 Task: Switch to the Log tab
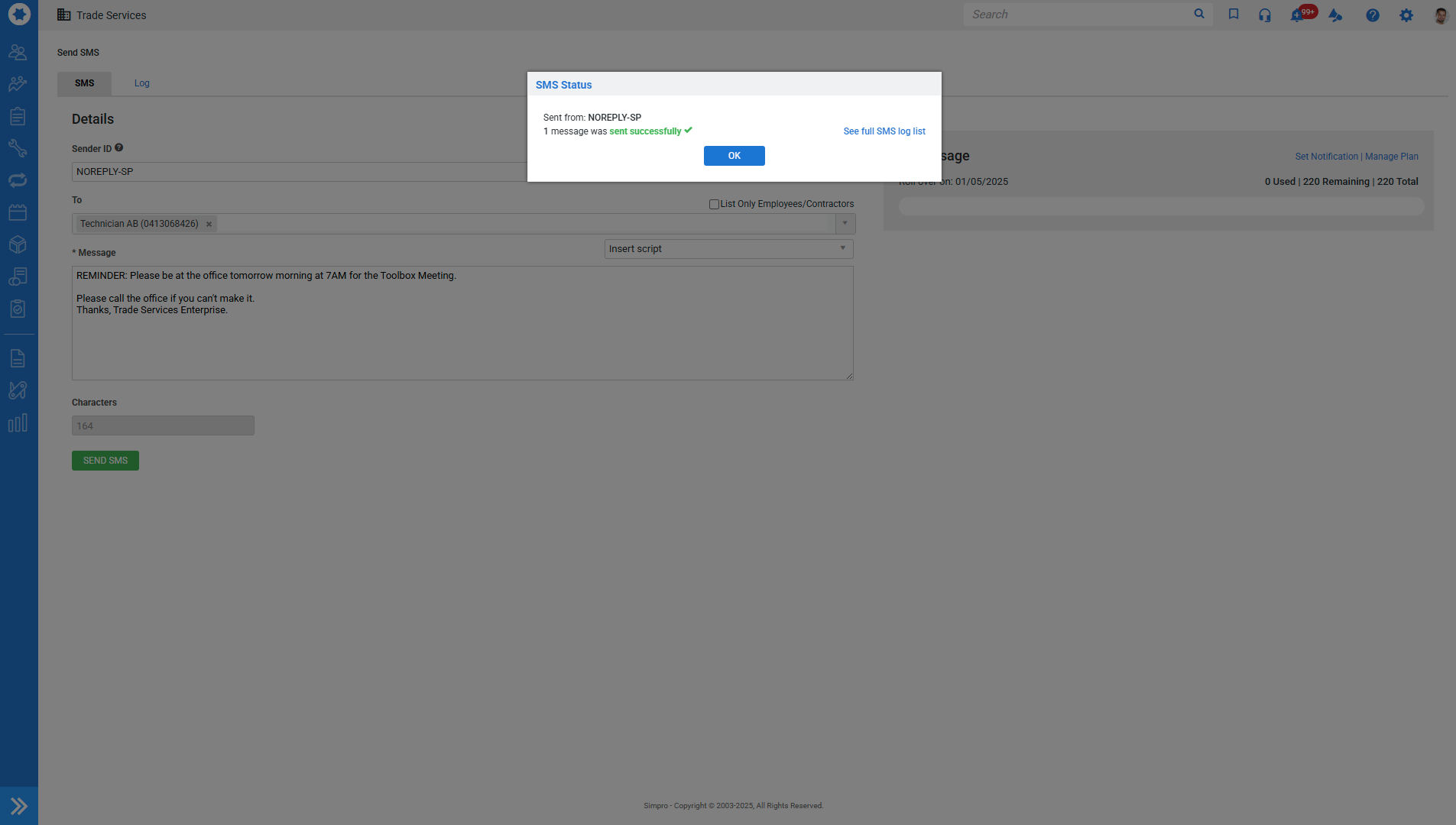(x=141, y=83)
